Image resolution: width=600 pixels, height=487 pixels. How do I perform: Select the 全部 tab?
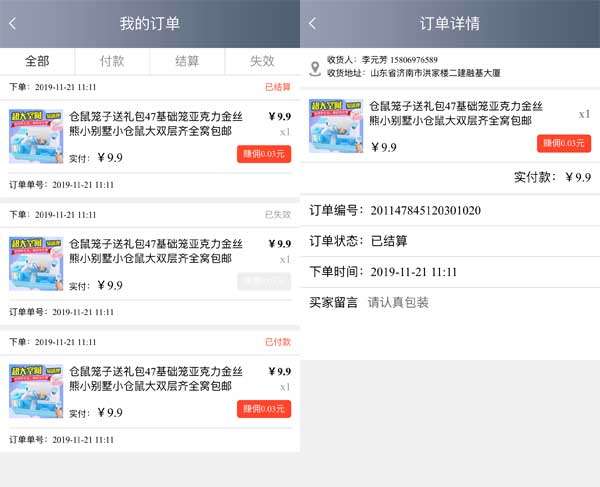tap(37, 61)
